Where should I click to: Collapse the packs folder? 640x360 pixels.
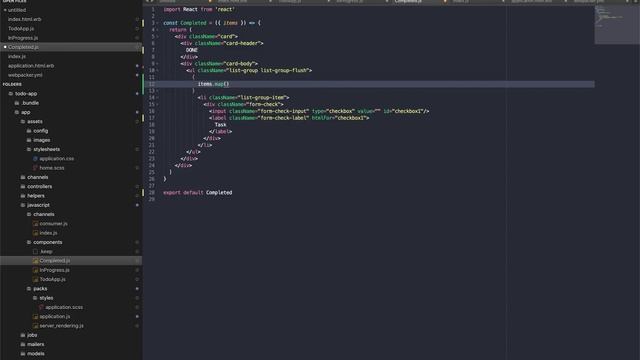pos(29,289)
